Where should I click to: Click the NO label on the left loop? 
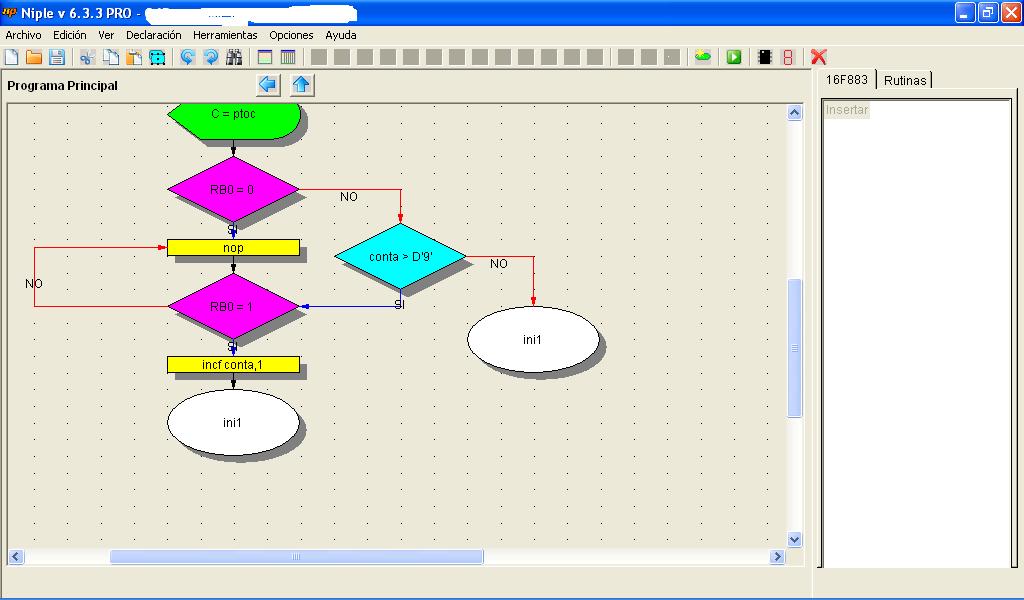[x=34, y=283]
